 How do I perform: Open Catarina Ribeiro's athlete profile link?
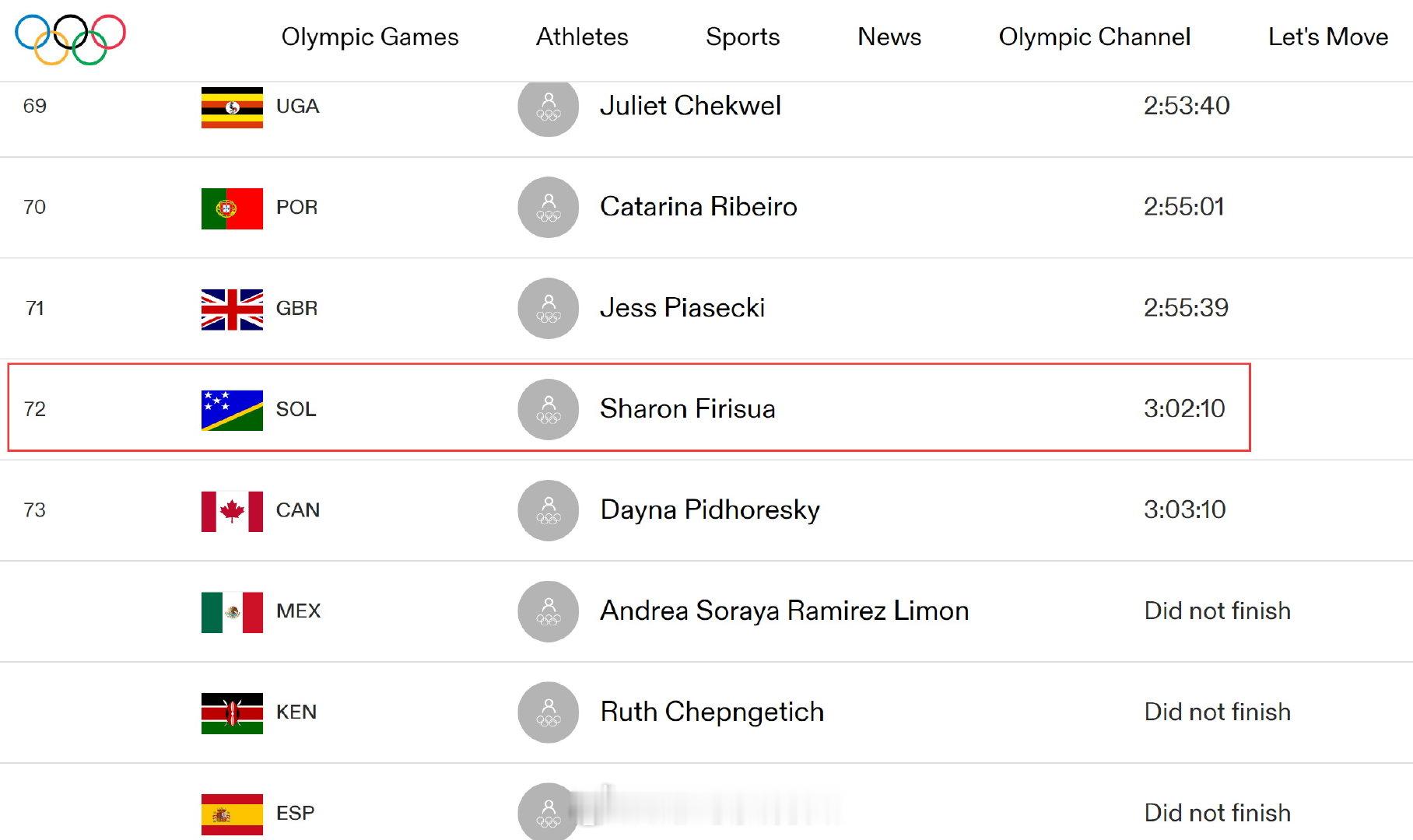(x=698, y=206)
